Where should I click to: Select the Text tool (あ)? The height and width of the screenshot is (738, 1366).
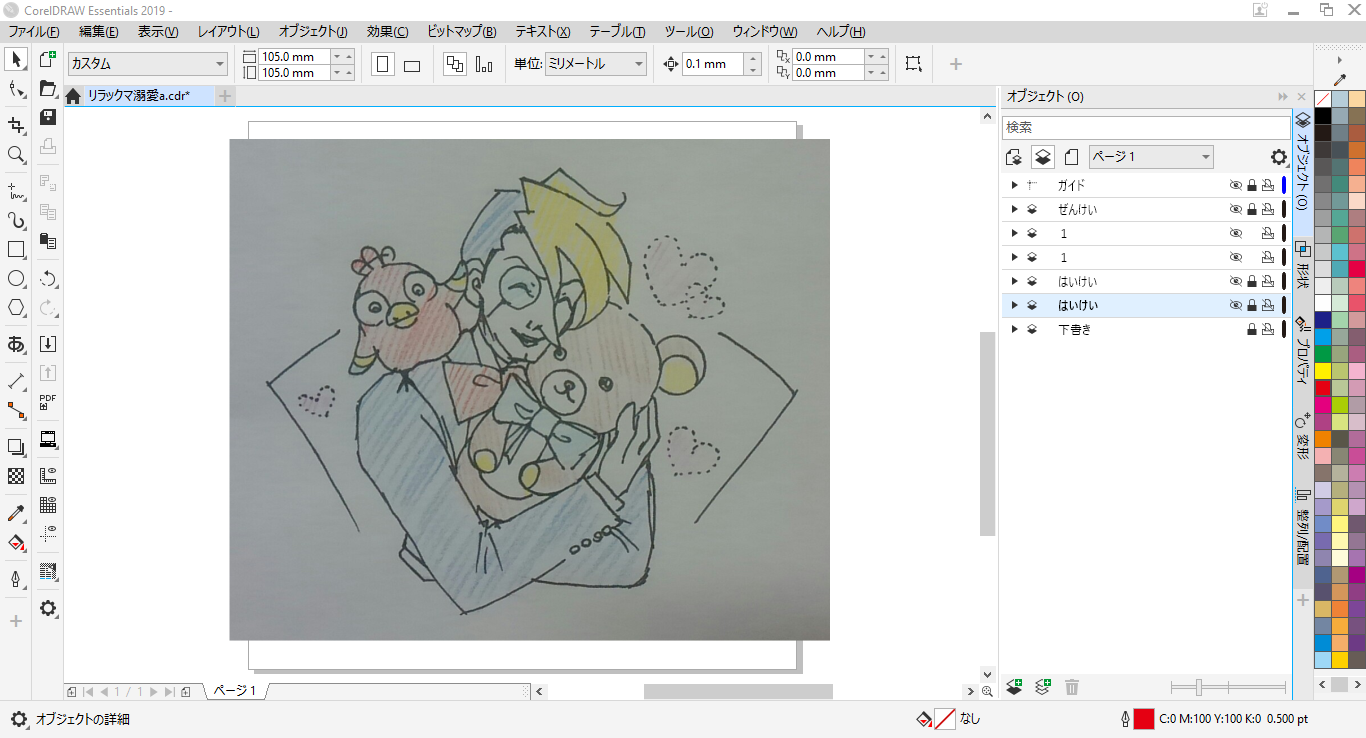coord(16,345)
